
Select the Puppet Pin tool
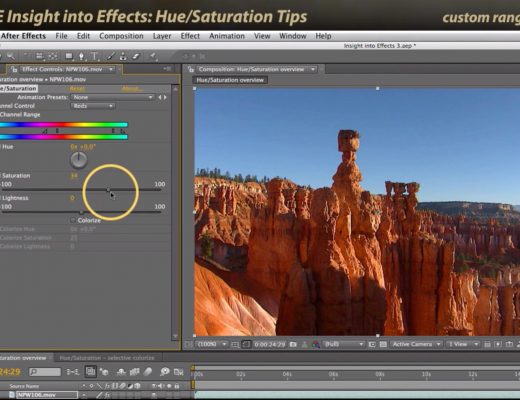(x=153, y=56)
